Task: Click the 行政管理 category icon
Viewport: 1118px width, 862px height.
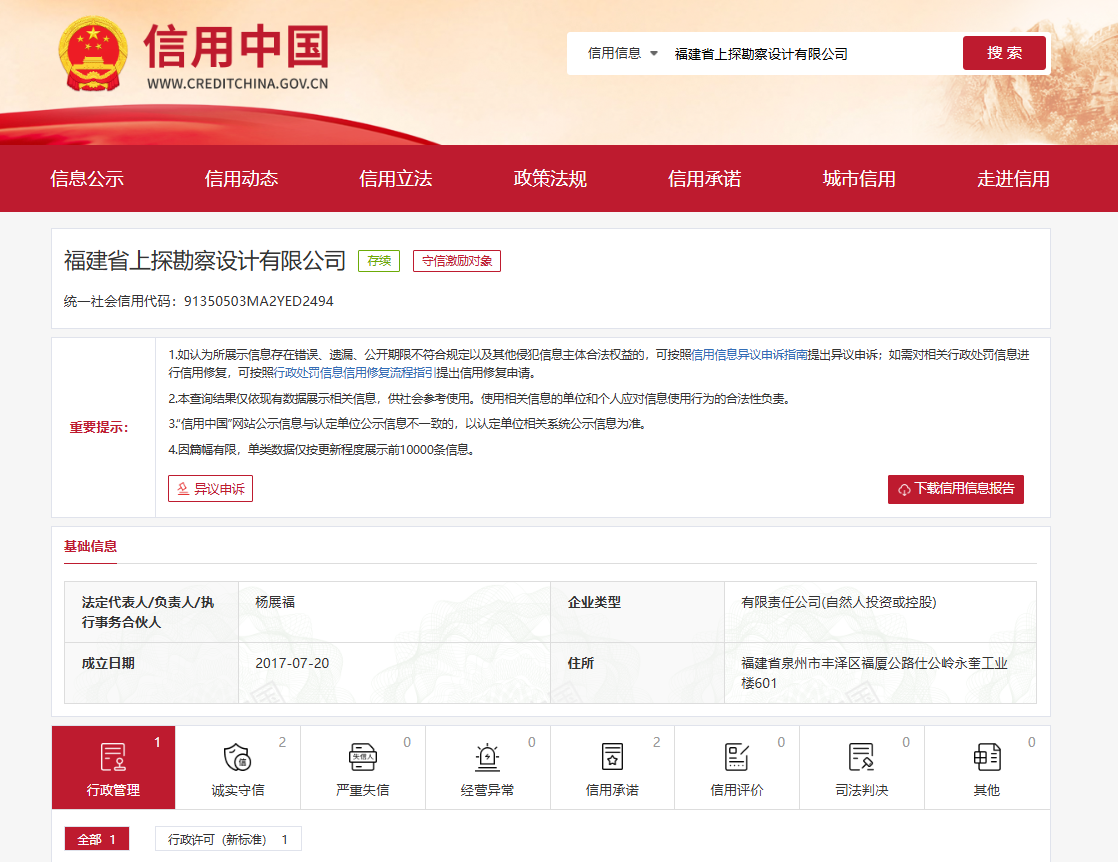Action: [x=113, y=757]
